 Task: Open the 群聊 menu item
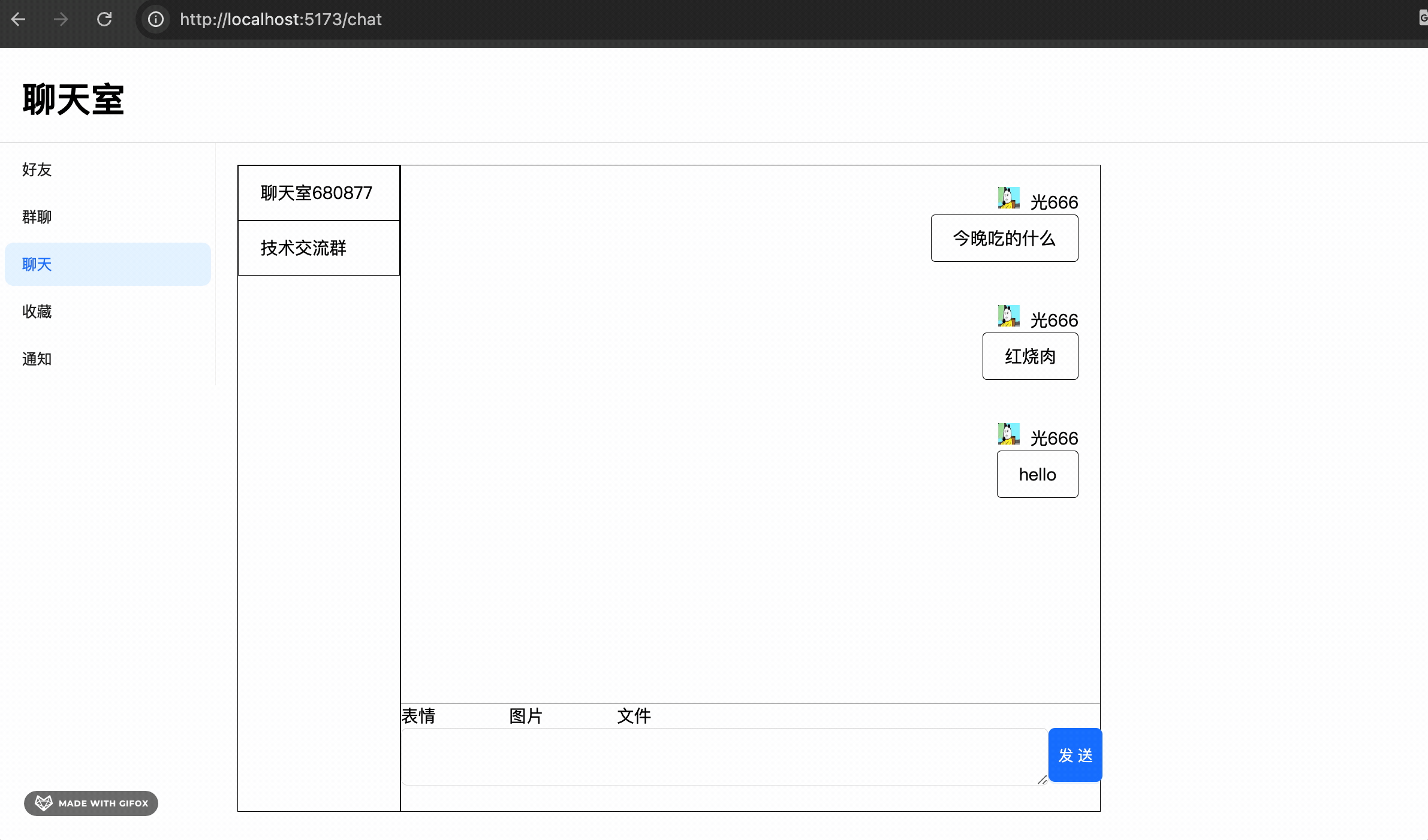pos(37,217)
